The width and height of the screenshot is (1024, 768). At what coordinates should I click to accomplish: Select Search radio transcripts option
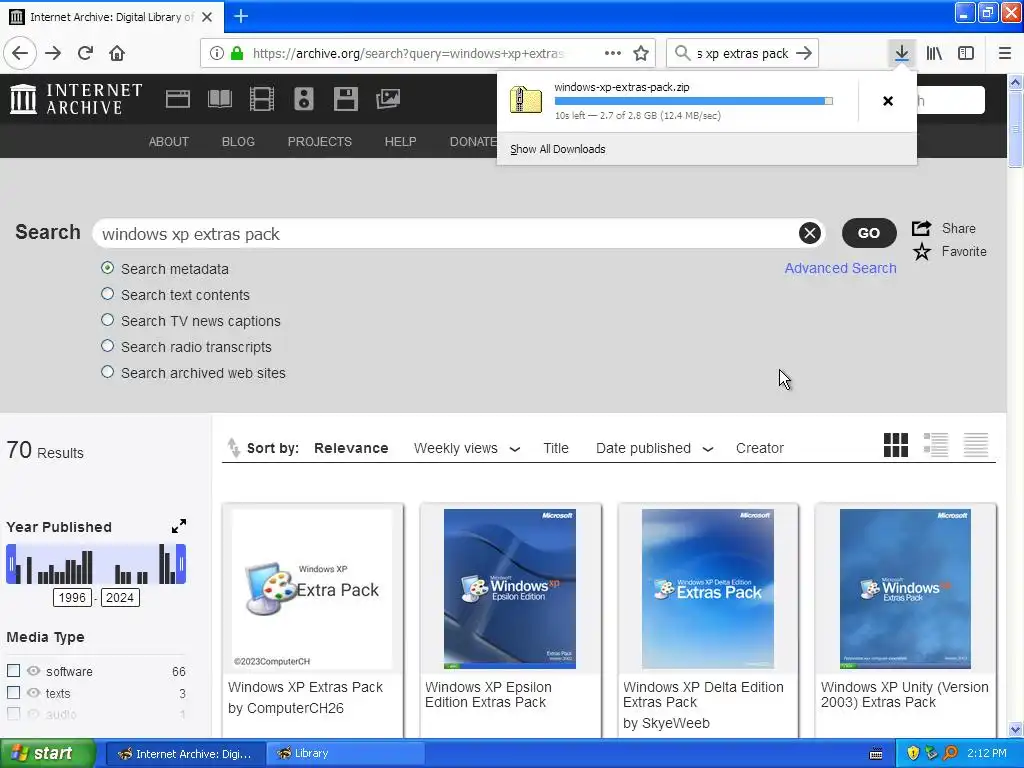coord(108,346)
